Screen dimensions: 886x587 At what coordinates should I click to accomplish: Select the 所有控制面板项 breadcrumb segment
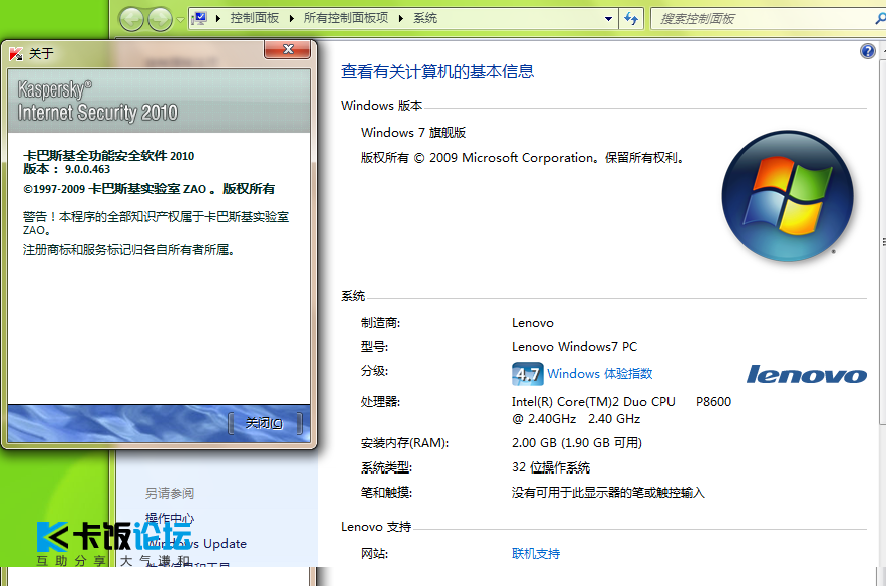point(346,18)
